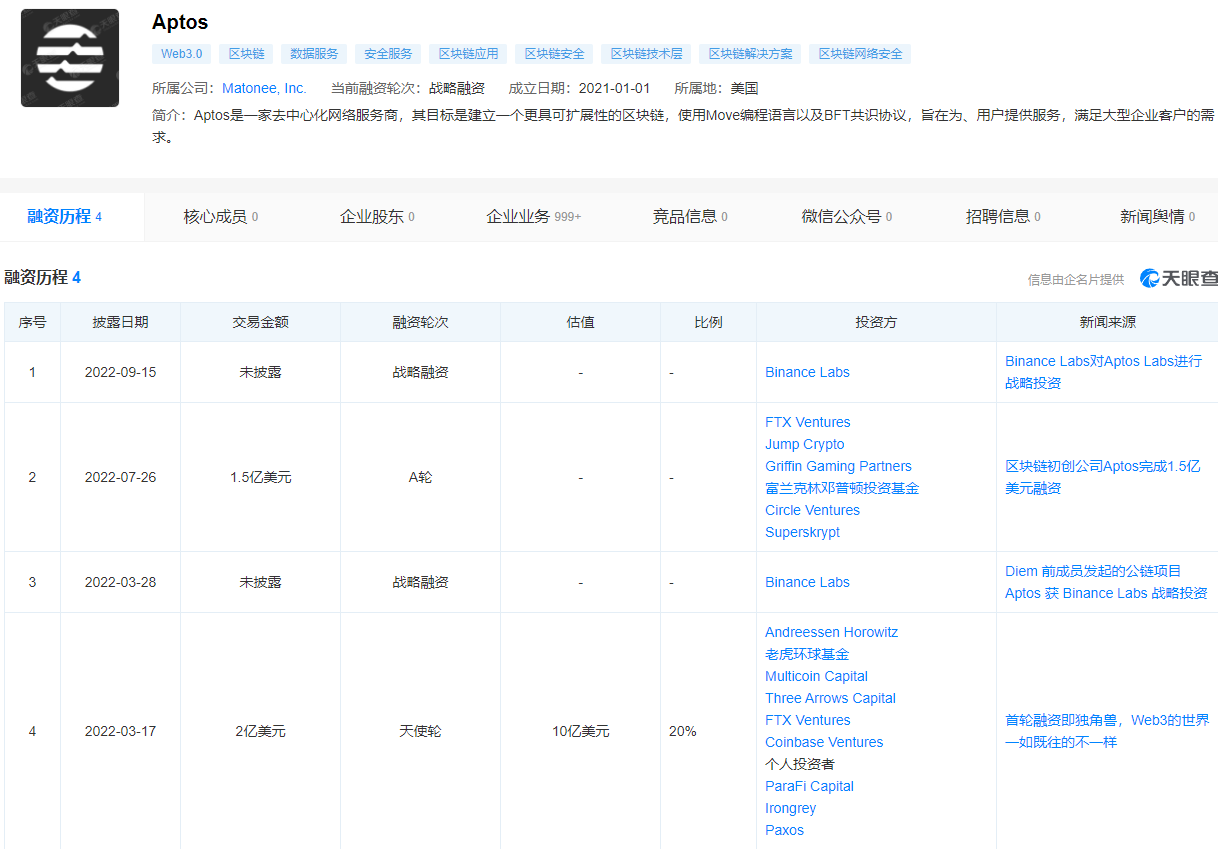
Task: Open Binance Labs investor in the 2022-09-15 row
Action: click(807, 372)
